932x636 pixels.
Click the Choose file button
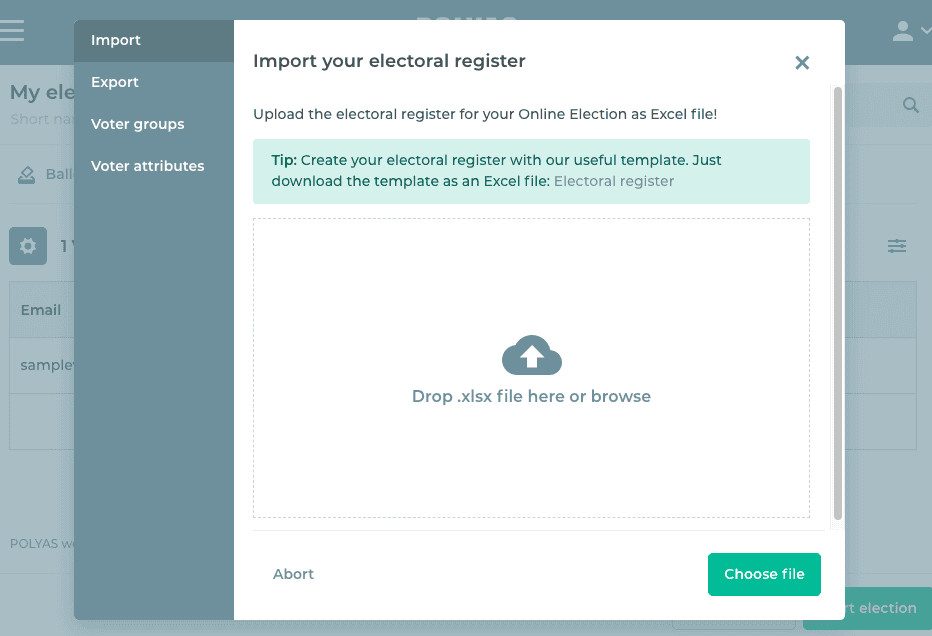[764, 574]
